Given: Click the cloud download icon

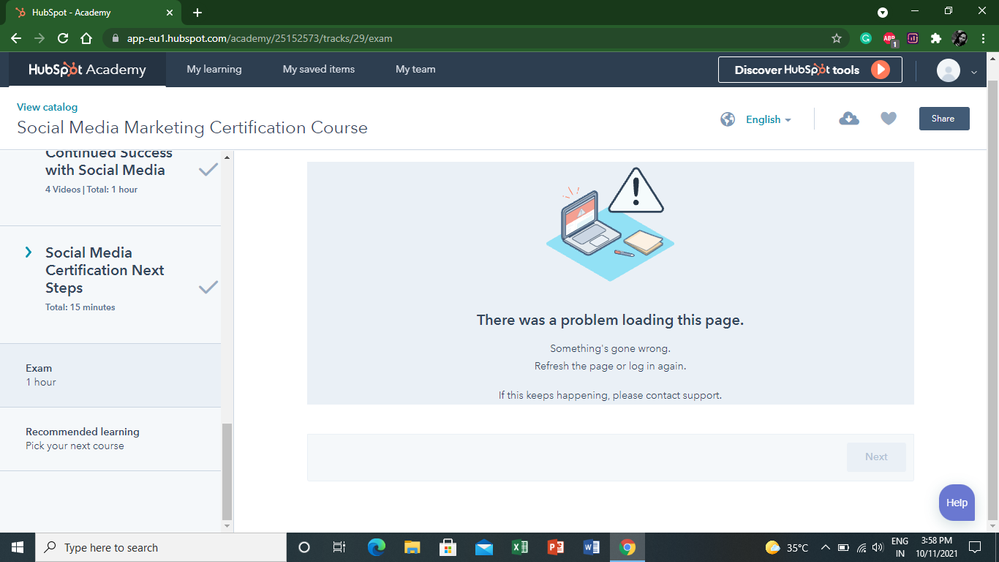Looking at the screenshot, I should point(849,119).
